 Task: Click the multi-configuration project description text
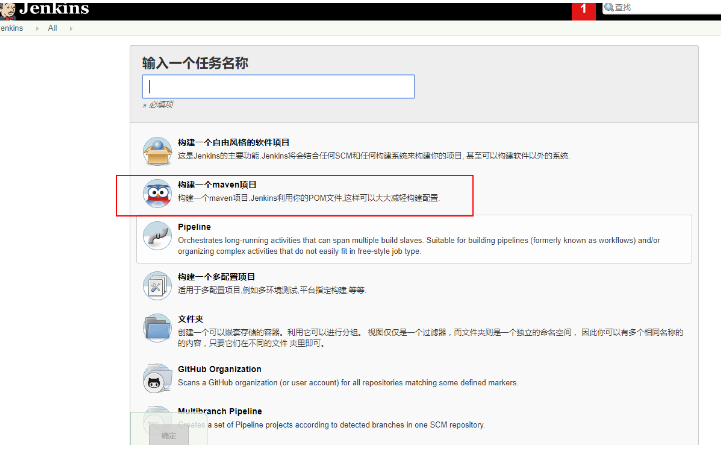click(x=272, y=290)
